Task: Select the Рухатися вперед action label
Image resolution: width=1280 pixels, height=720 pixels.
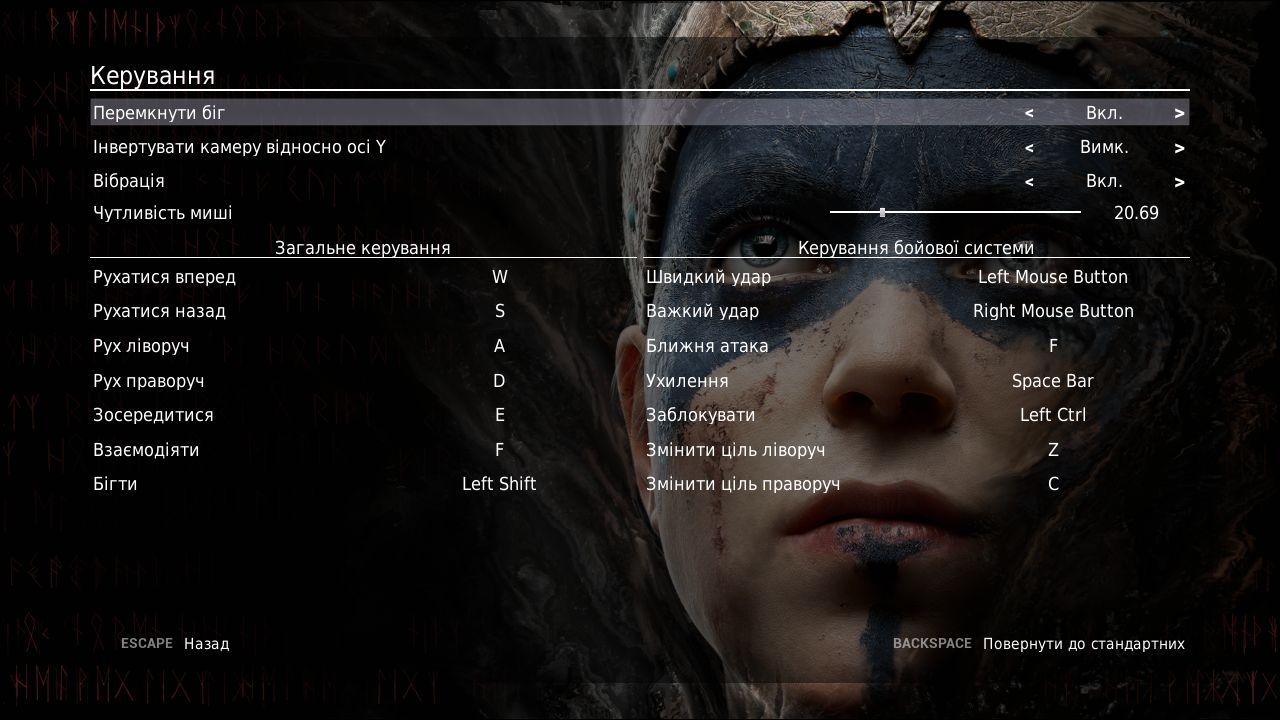Action: point(165,277)
